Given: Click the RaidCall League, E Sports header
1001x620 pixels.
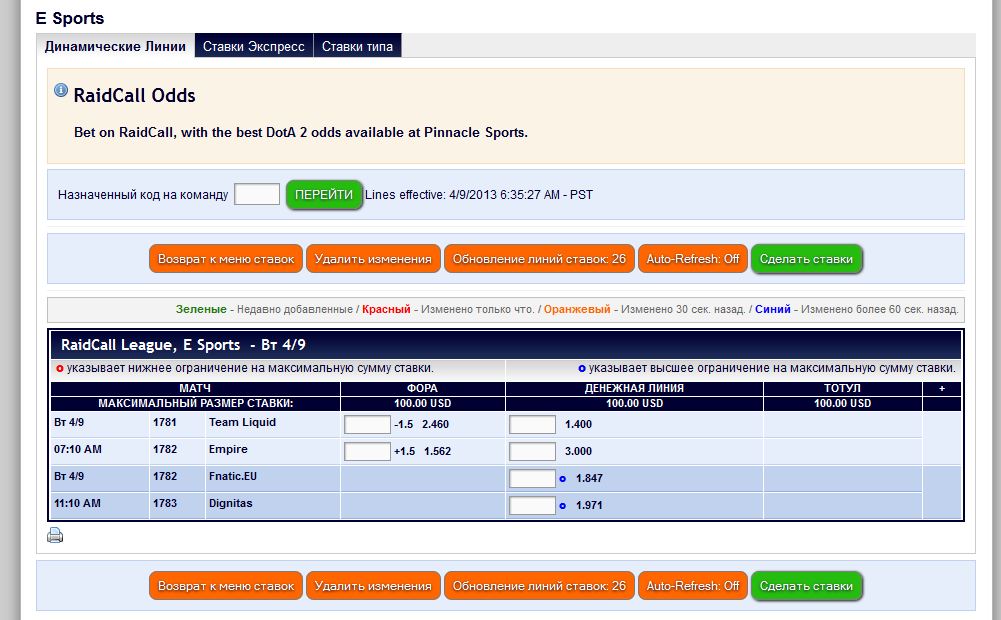Looking at the screenshot, I should pos(183,345).
